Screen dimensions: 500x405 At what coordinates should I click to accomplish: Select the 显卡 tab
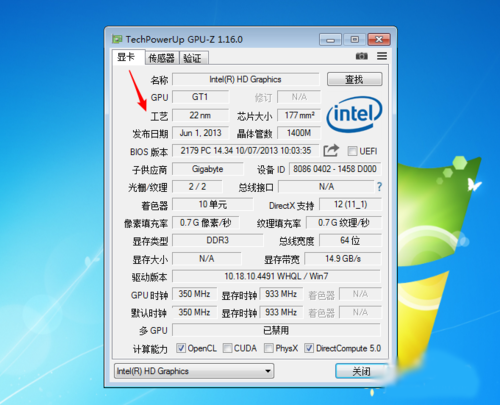tap(128, 57)
